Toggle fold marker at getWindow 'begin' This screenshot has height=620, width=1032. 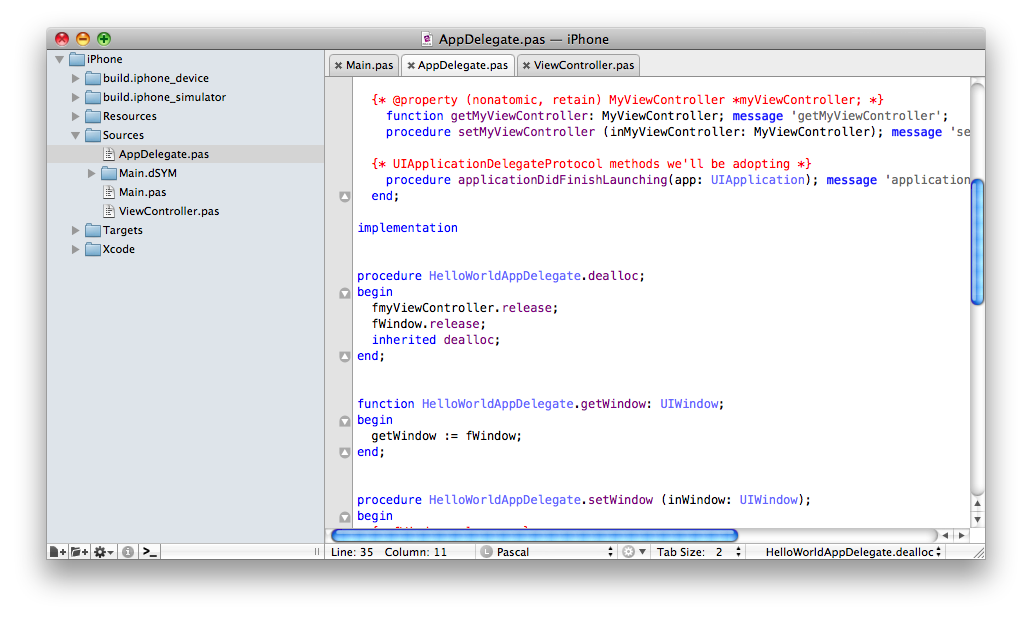pyautogui.click(x=344, y=421)
